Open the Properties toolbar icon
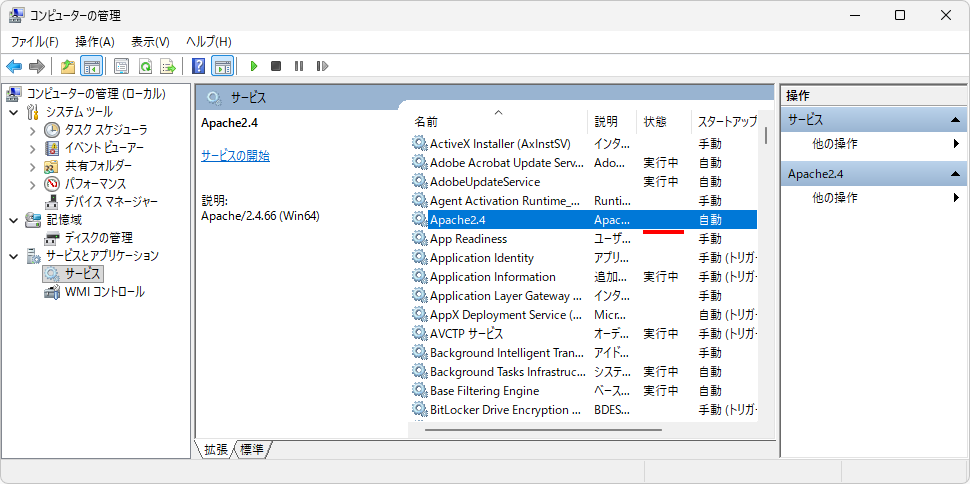 tap(122, 66)
